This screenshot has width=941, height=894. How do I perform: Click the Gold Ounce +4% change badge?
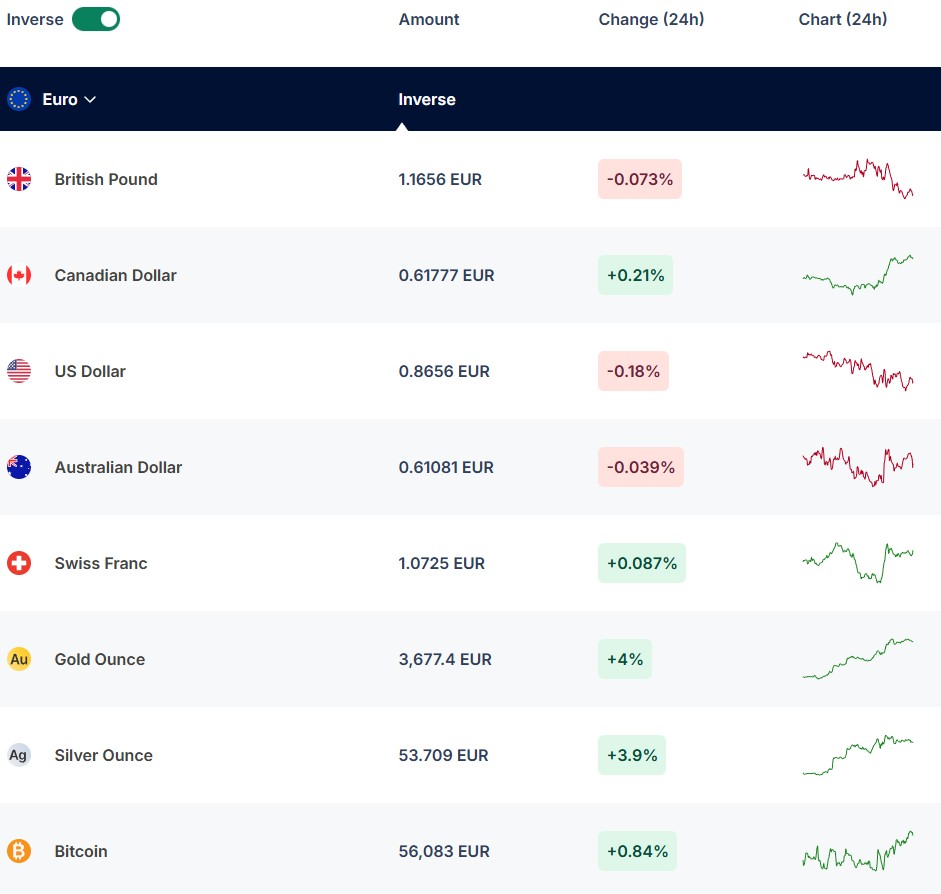(x=625, y=659)
